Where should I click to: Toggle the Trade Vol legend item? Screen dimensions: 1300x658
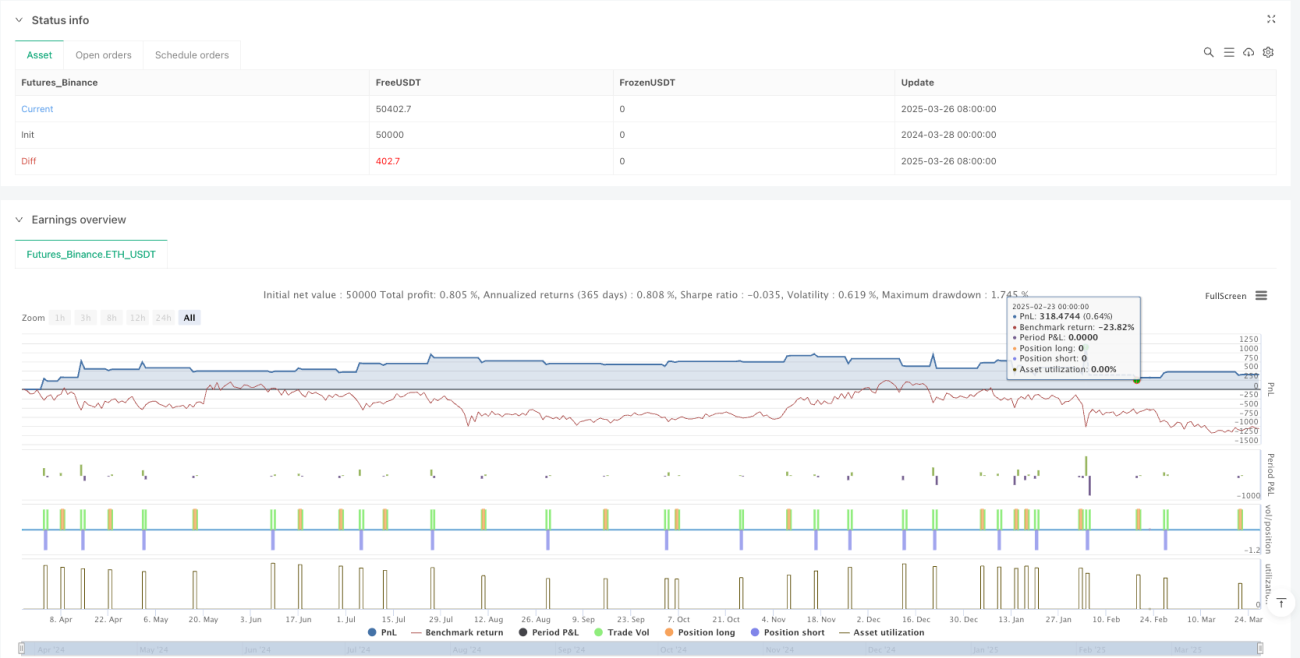(624, 632)
